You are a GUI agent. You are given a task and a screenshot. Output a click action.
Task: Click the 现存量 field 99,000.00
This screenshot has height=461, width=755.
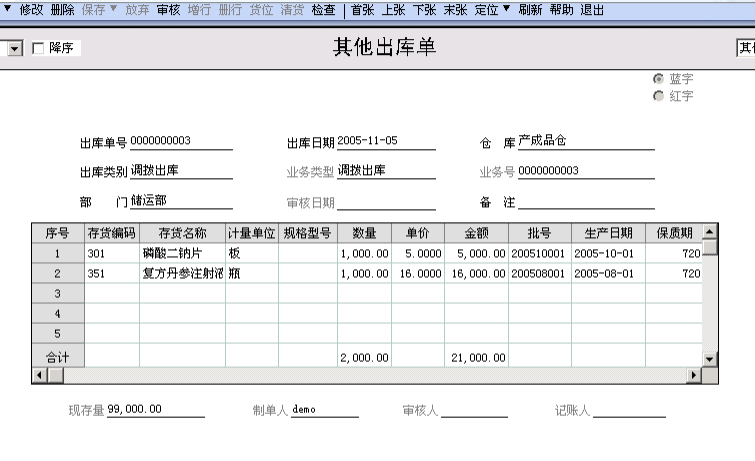click(x=156, y=409)
